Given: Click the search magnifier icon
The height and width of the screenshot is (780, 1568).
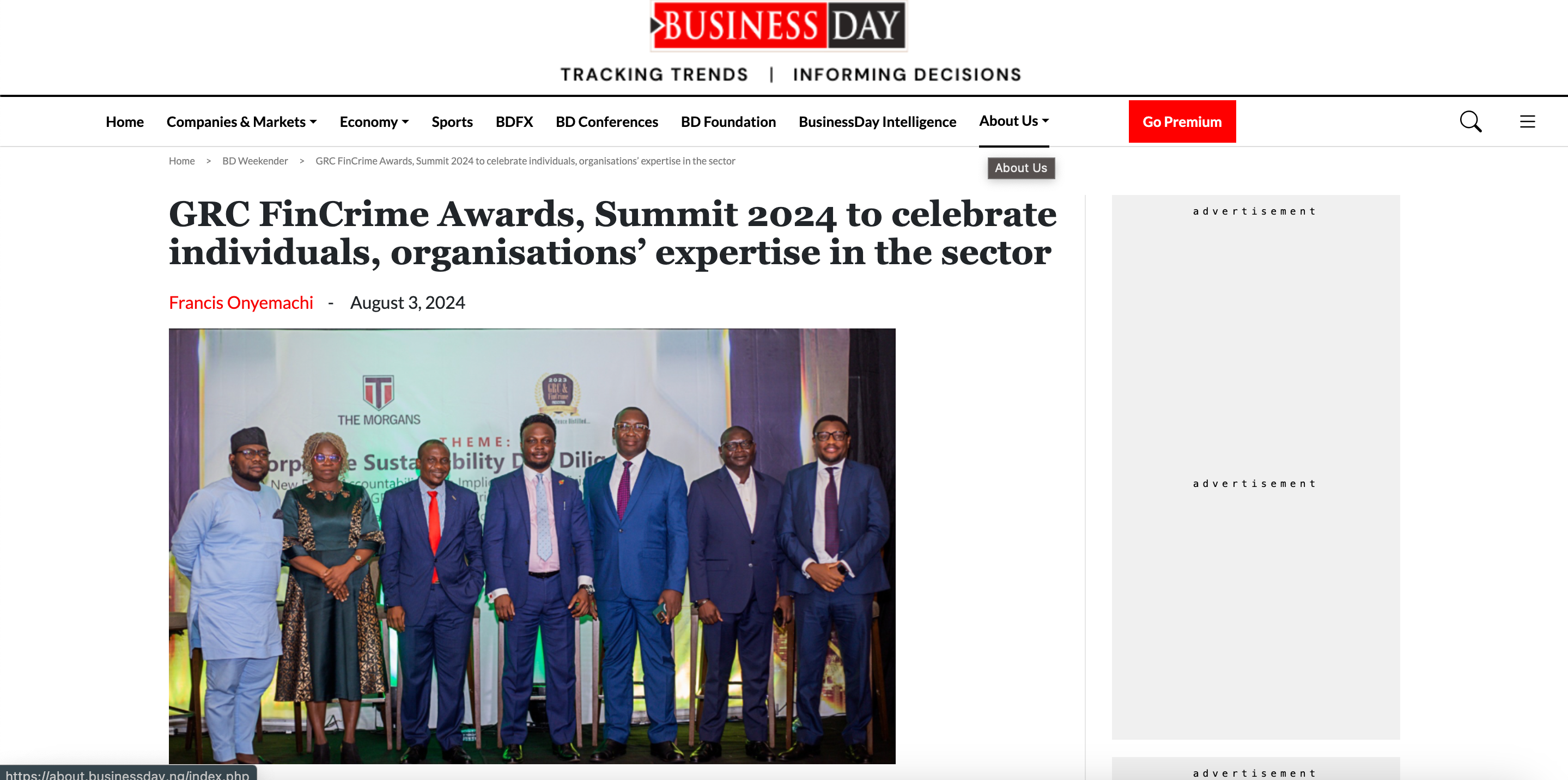Looking at the screenshot, I should coord(1470,121).
